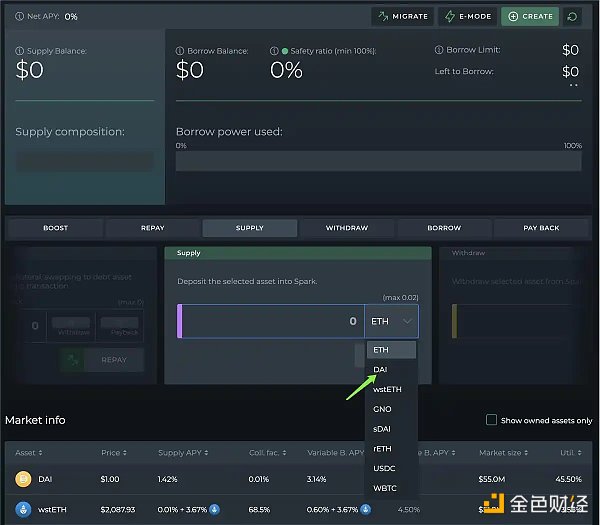
Task: Click the Borrow Limit info icon
Action: tap(439, 50)
